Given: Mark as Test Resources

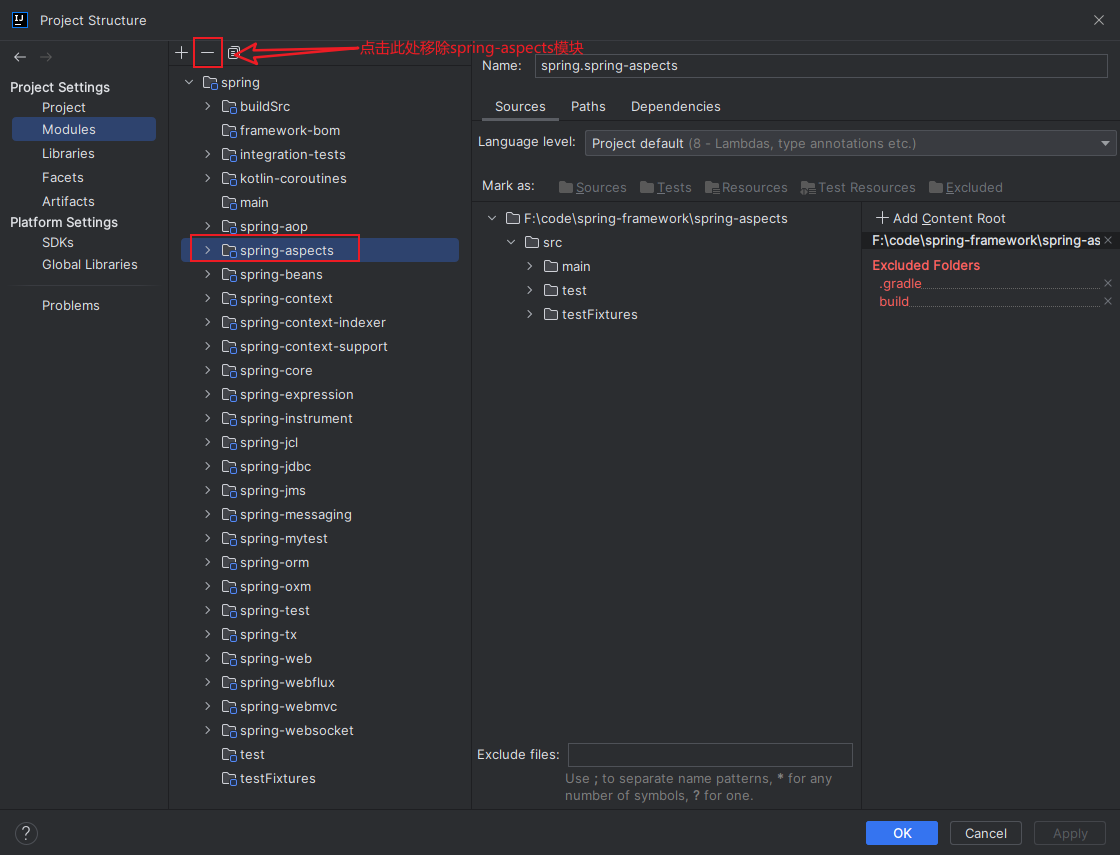Looking at the screenshot, I should point(858,187).
